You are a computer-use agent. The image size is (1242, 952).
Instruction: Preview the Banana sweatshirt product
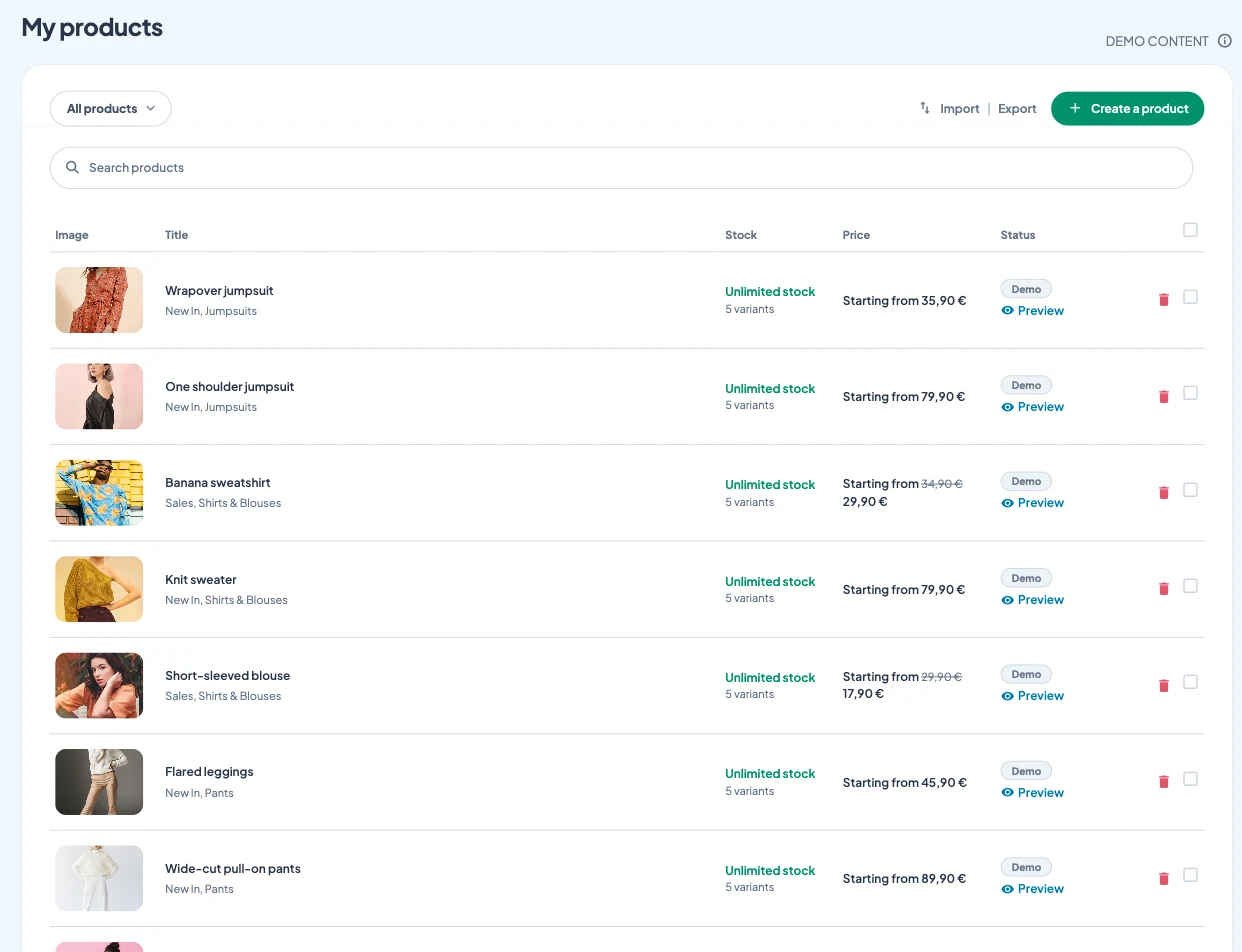1032,503
